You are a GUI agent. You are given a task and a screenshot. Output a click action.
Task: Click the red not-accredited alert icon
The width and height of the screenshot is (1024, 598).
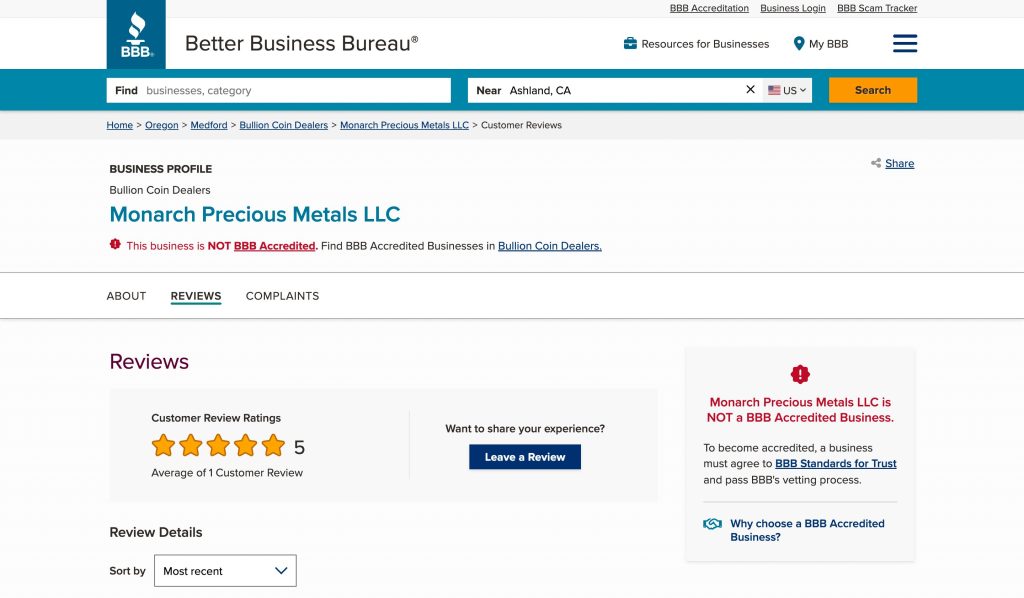[115, 245]
